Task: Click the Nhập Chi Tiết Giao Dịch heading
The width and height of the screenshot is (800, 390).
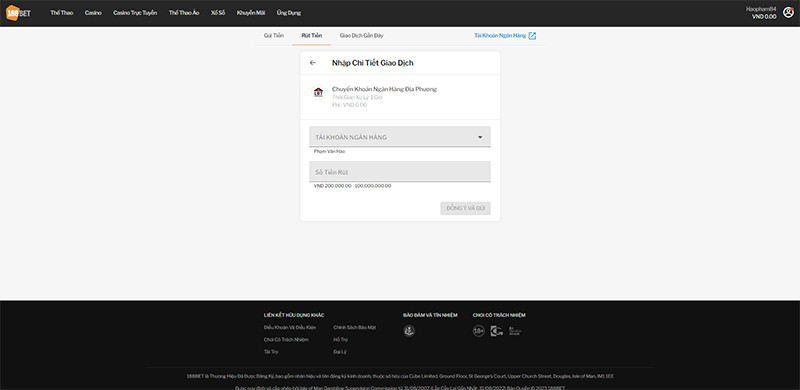Action: tap(372, 63)
